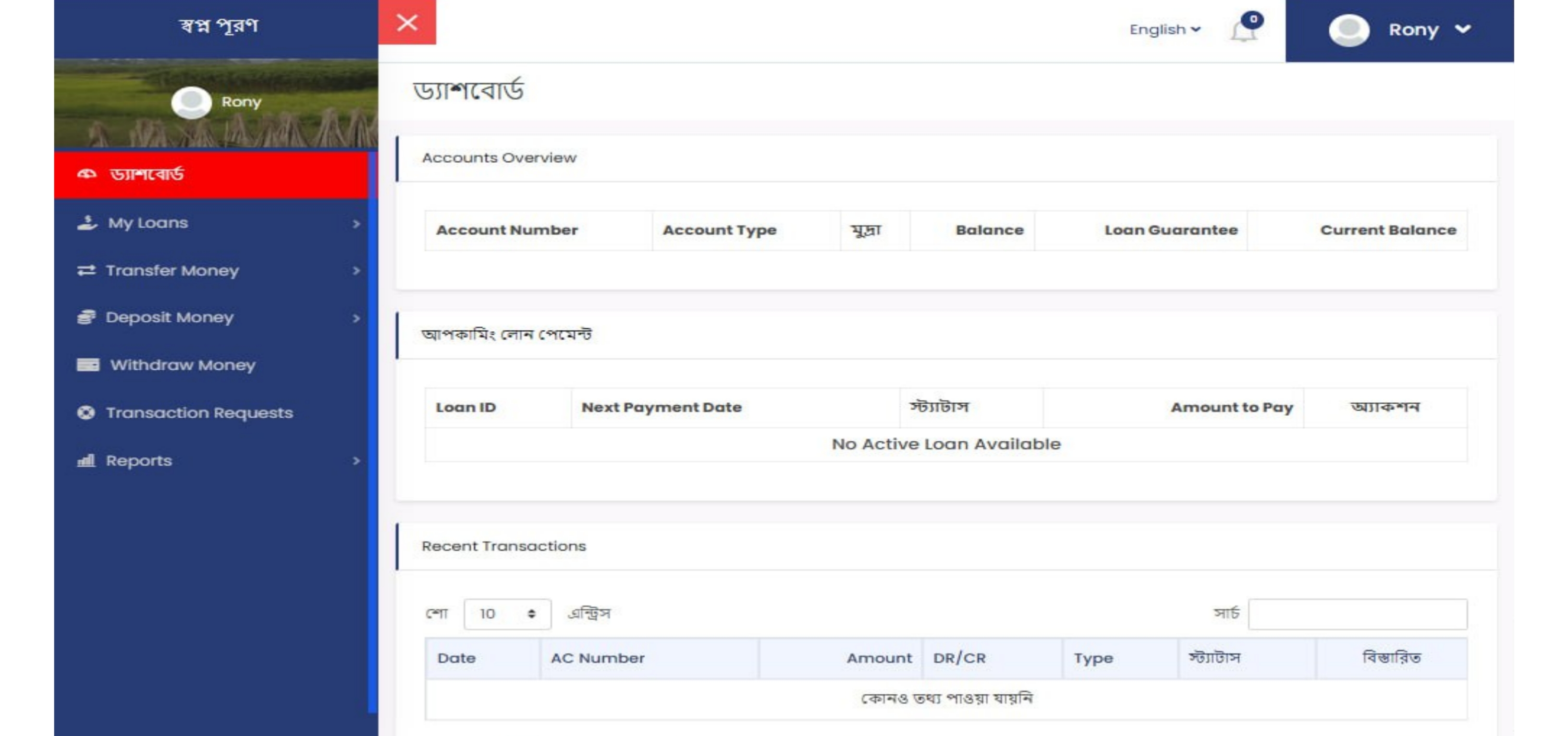
Task: Open the English language dropdown
Action: [1164, 29]
